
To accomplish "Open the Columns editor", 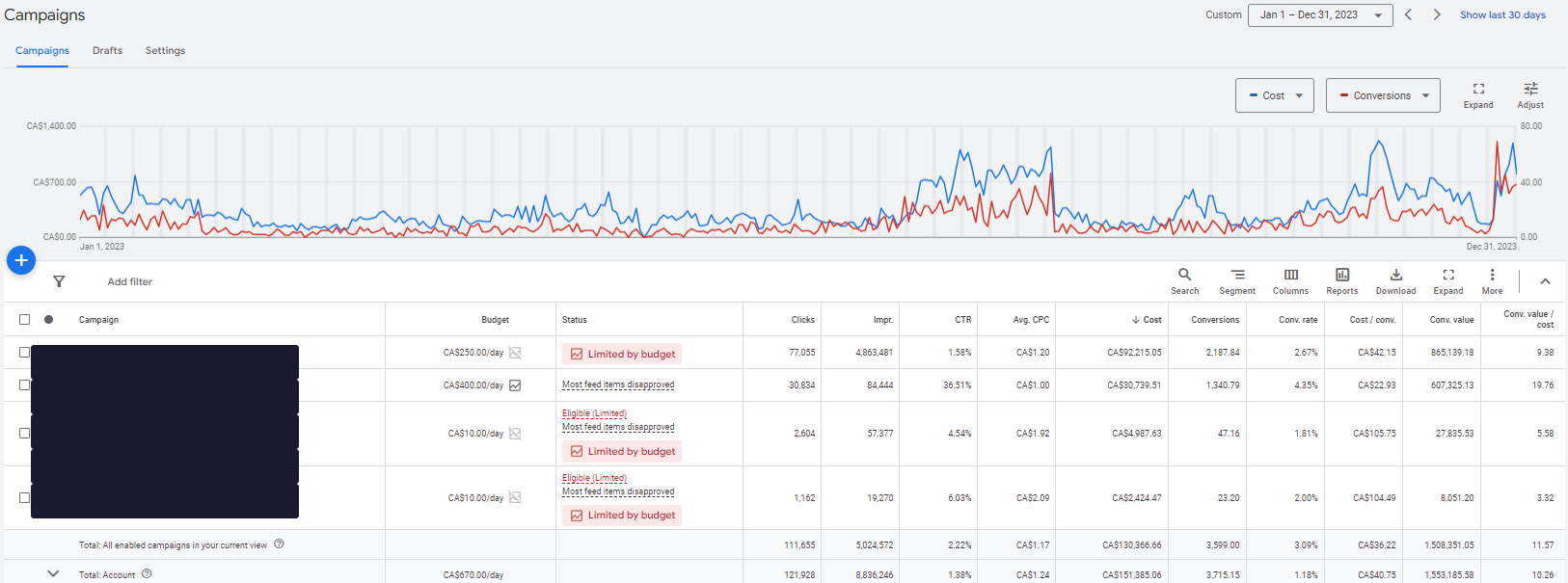I will pyautogui.click(x=1290, y=281).
